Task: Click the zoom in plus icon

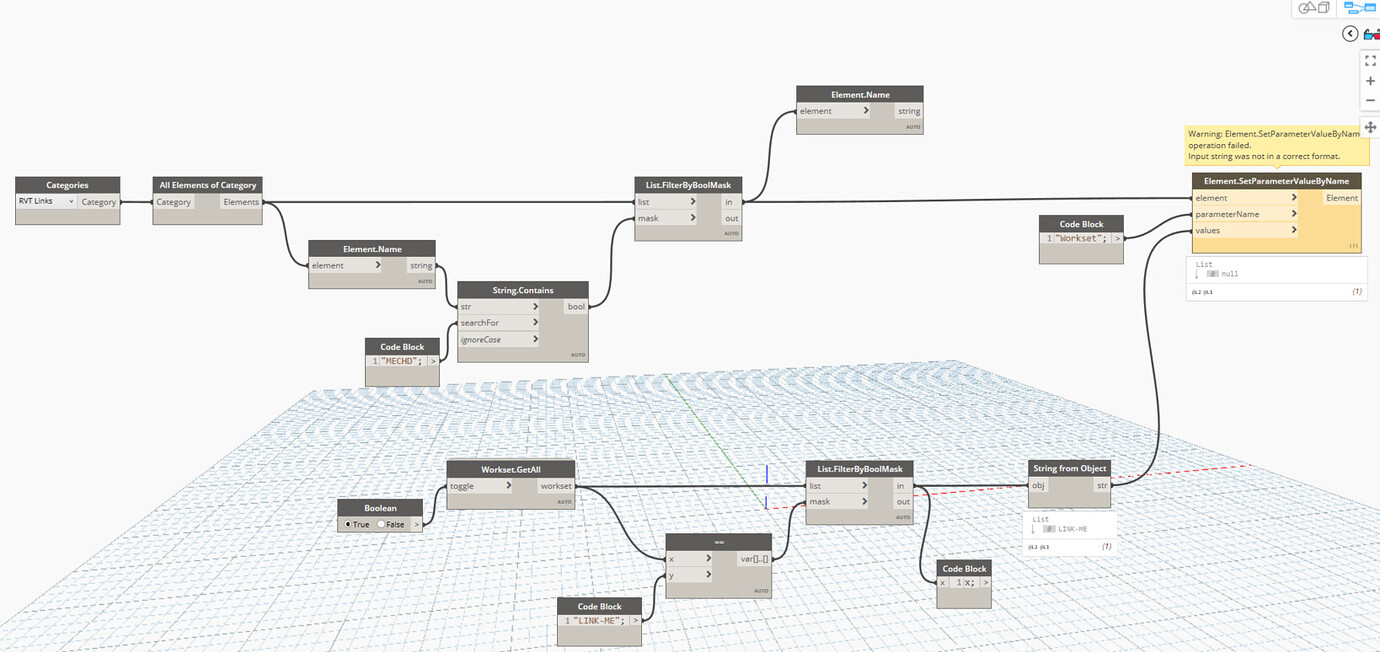Action: 1370,80
